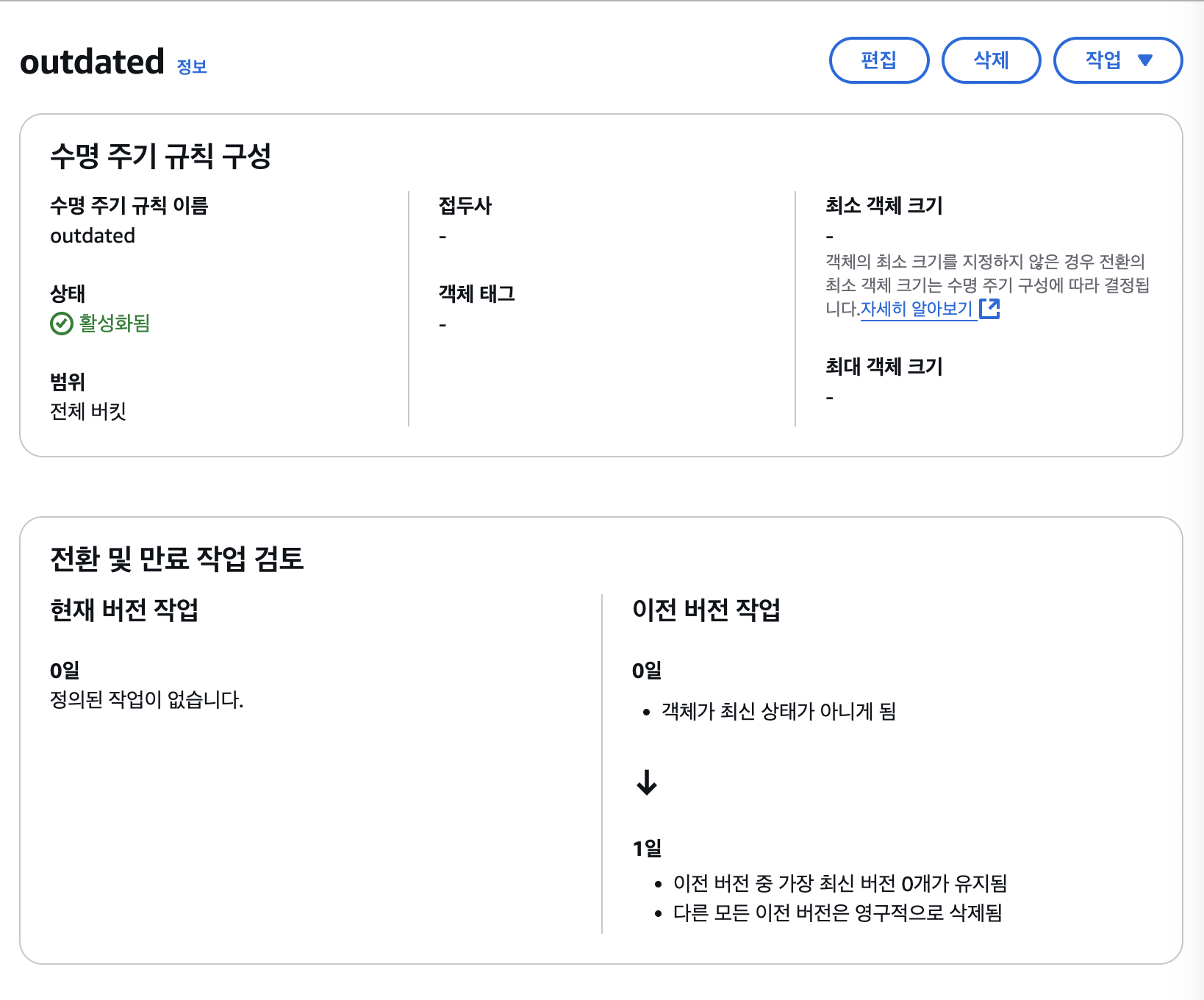Select the 이전 버전 작업 heading
The width and height of the screenshot is (1204, 1000).
(706, 610)
